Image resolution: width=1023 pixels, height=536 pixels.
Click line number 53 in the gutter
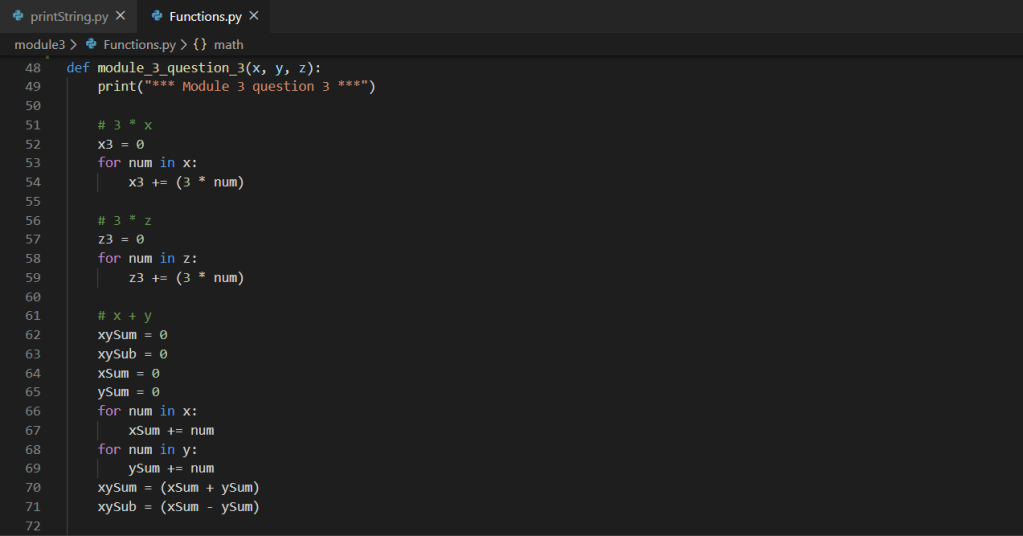pos(32,163)
